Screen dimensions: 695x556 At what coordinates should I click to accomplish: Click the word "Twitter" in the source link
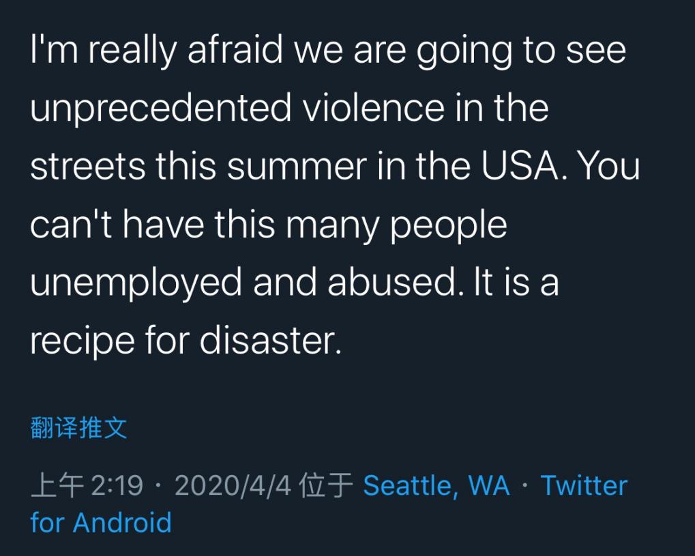pos(584,486)
